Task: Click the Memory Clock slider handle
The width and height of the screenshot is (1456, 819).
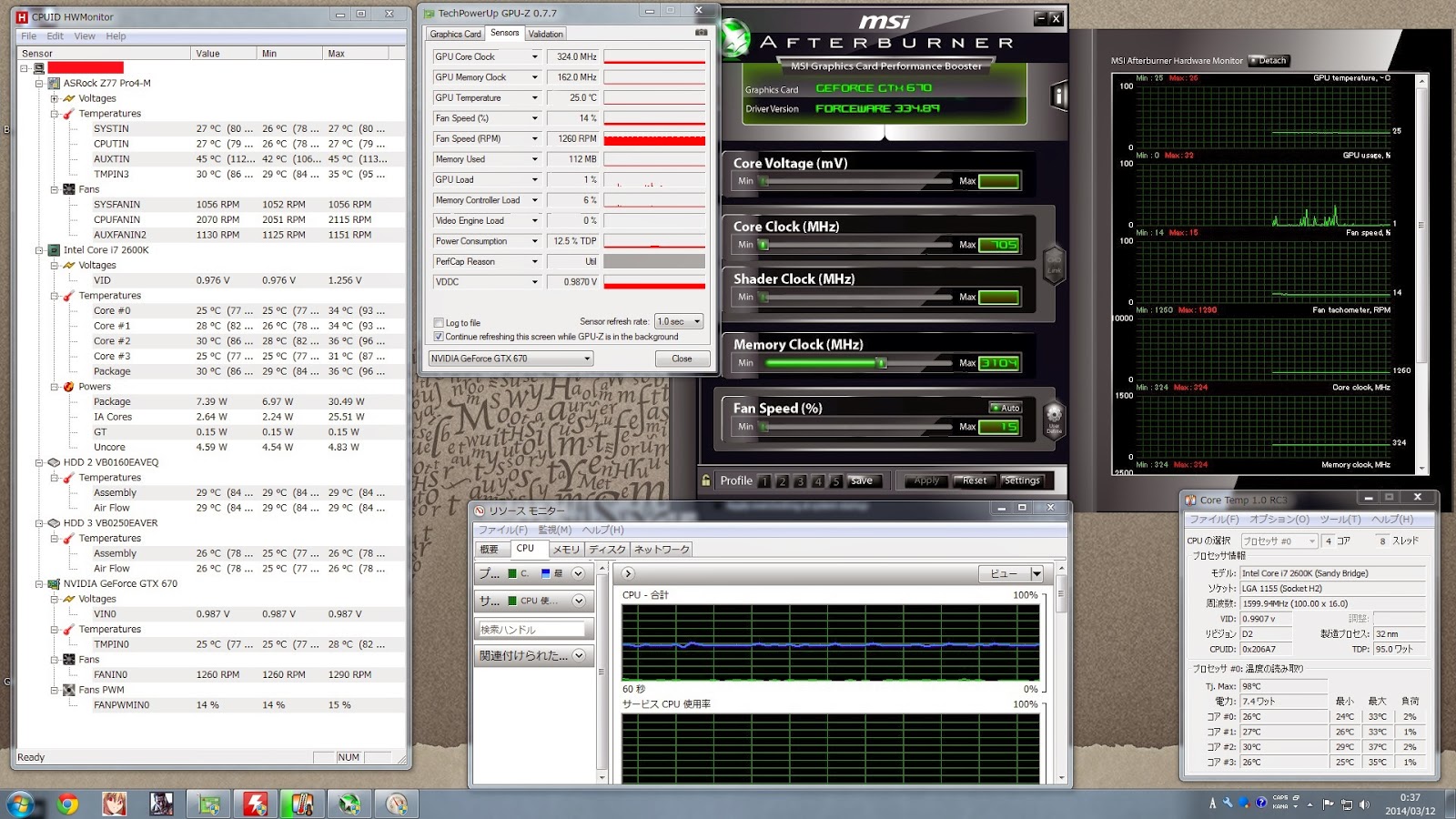Action: point(881,363)
